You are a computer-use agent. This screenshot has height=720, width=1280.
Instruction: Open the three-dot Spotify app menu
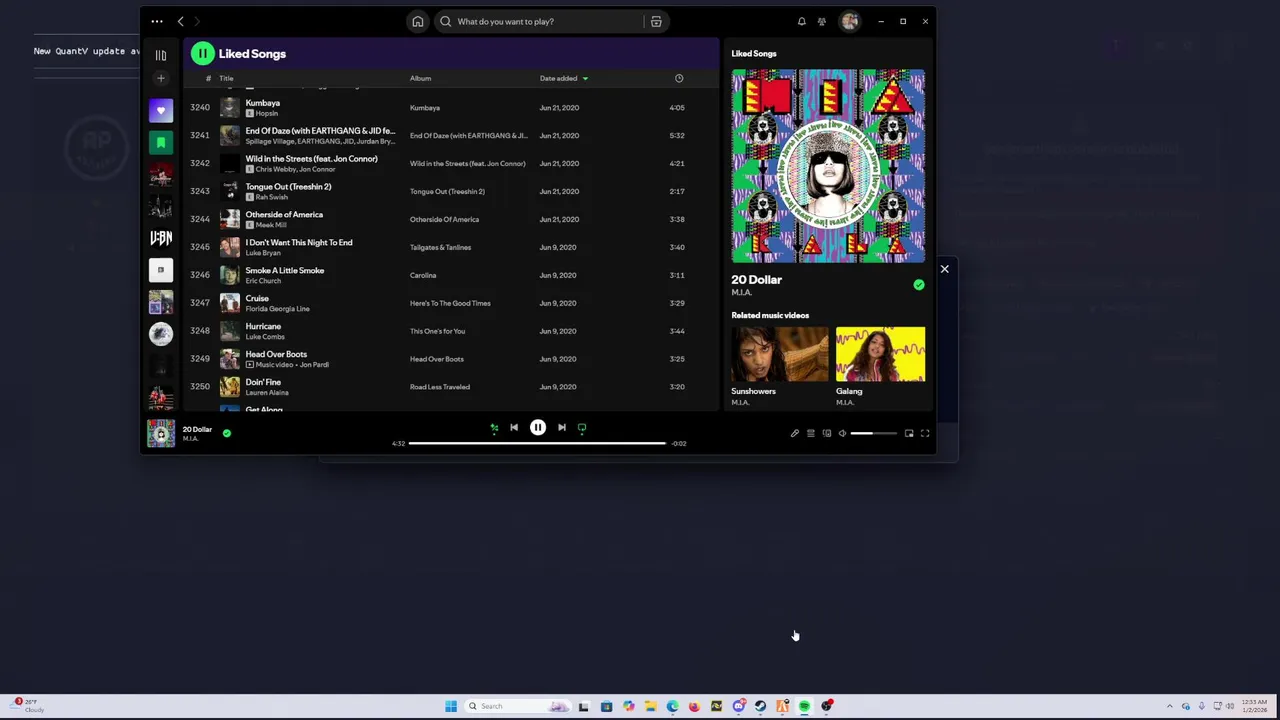tap(157, 21)
